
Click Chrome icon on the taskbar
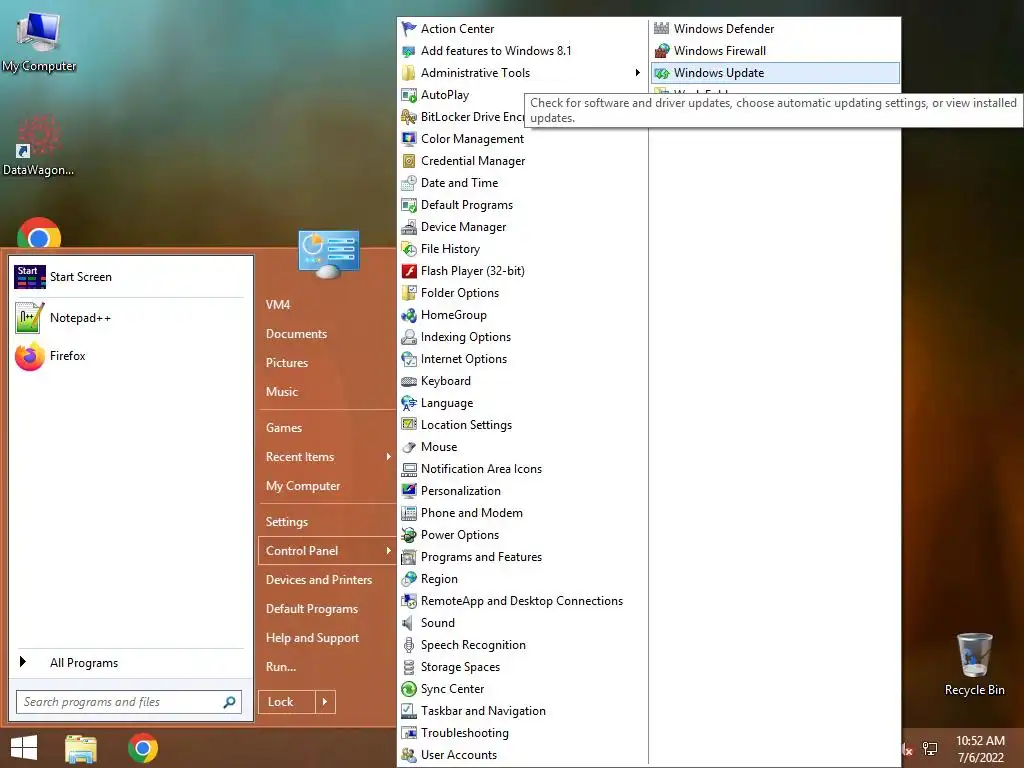click(x=143, y=748)
